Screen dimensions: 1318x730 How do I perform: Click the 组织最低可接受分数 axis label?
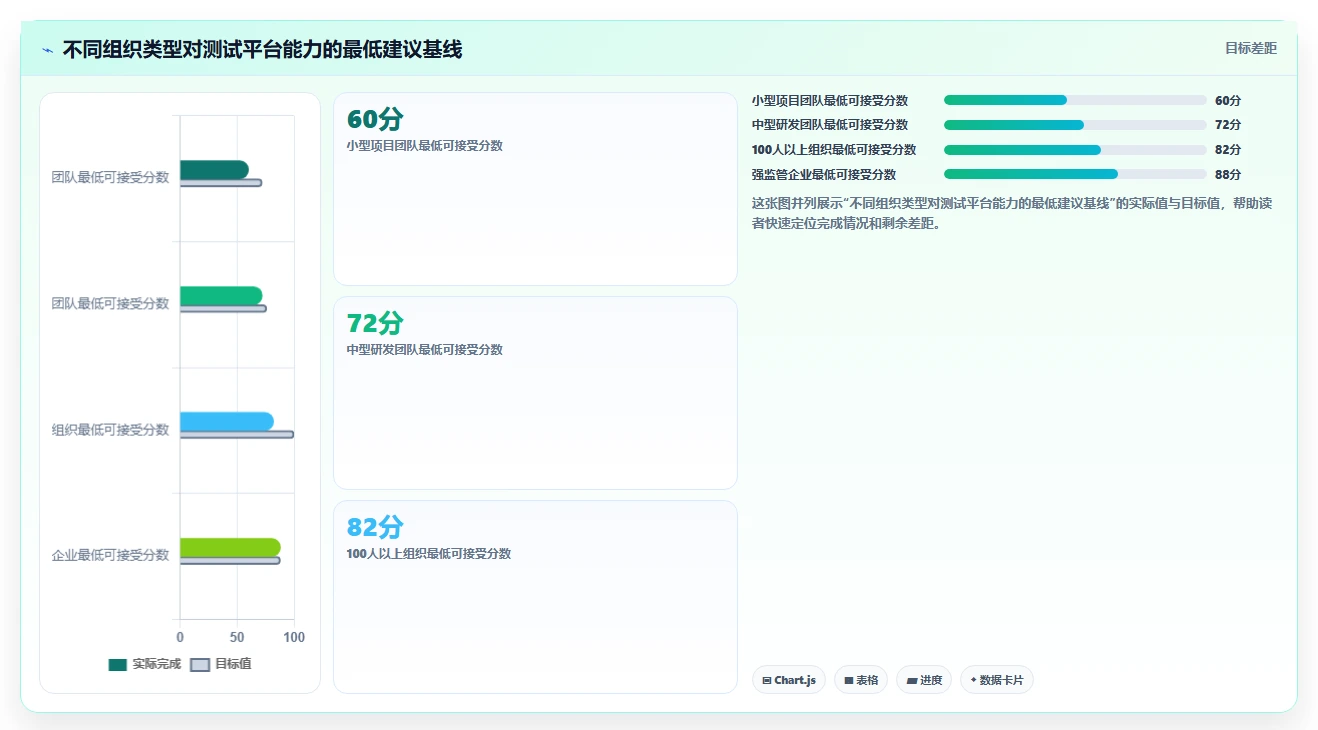pyautogui.click(x=110, y=430)
